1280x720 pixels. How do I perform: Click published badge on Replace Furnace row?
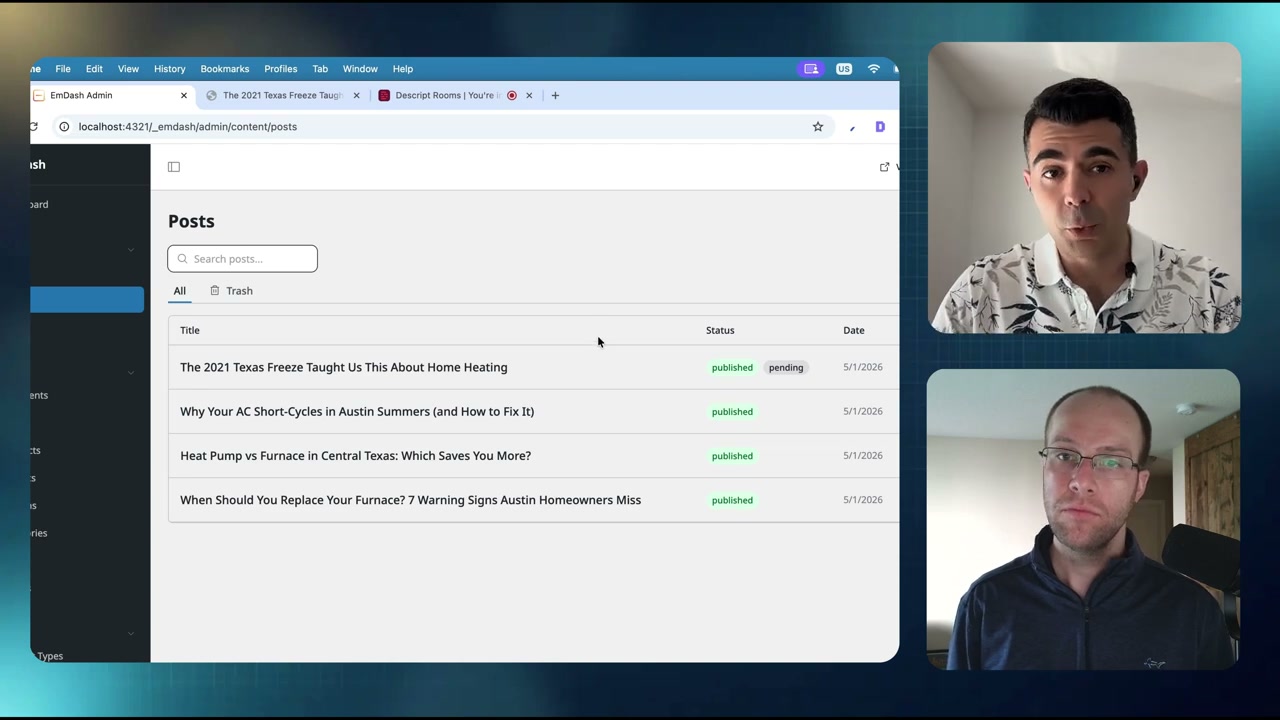[x=732, y=500]
